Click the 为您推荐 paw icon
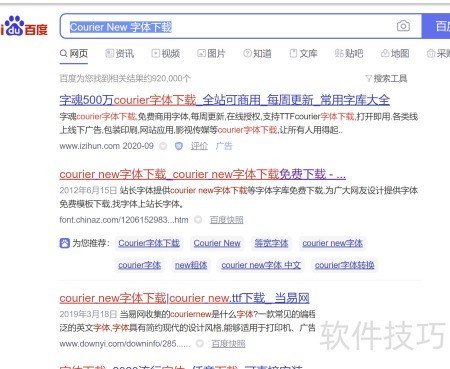The width and height of the screenshot is (450, 369). coord(64,243)
